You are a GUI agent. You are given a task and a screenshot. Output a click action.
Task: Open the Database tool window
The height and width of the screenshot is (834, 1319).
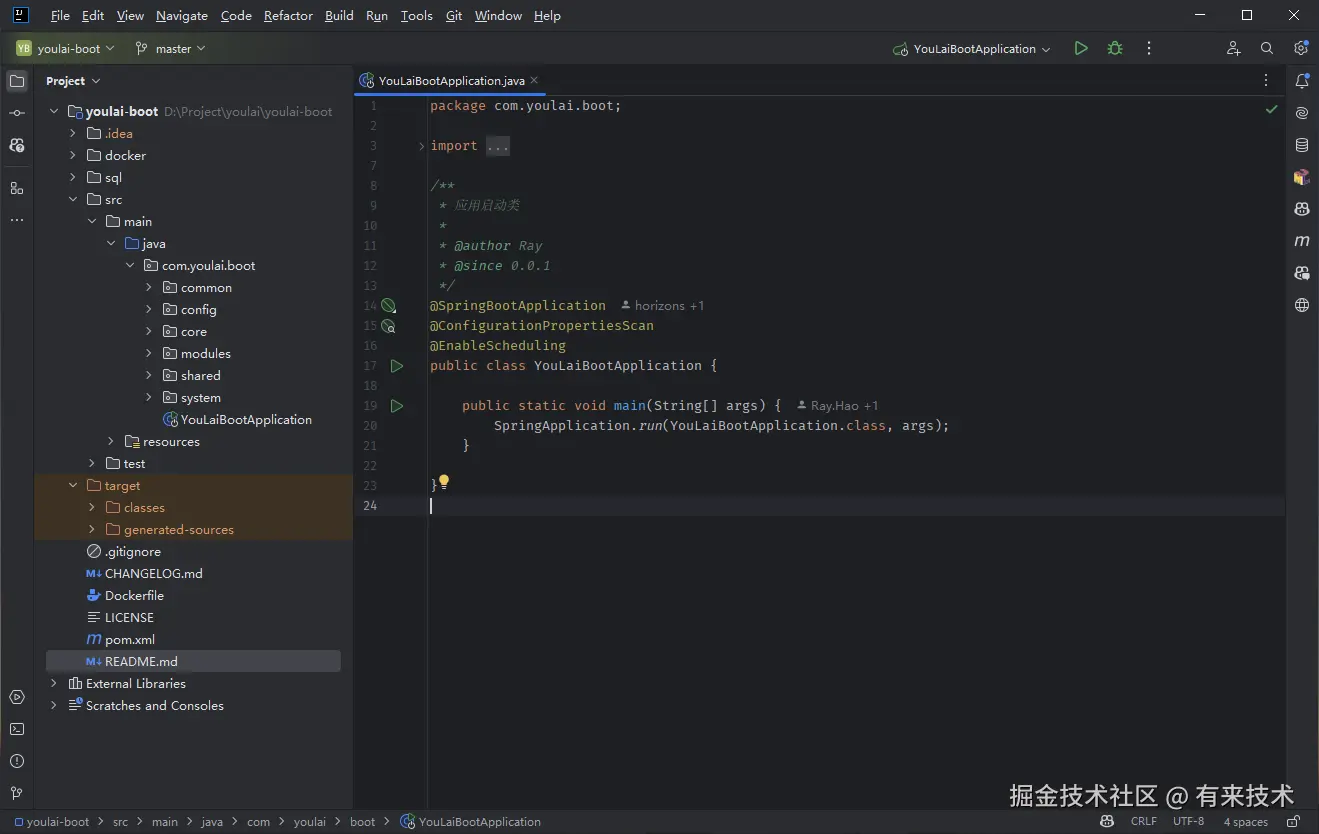point(1301,145)
